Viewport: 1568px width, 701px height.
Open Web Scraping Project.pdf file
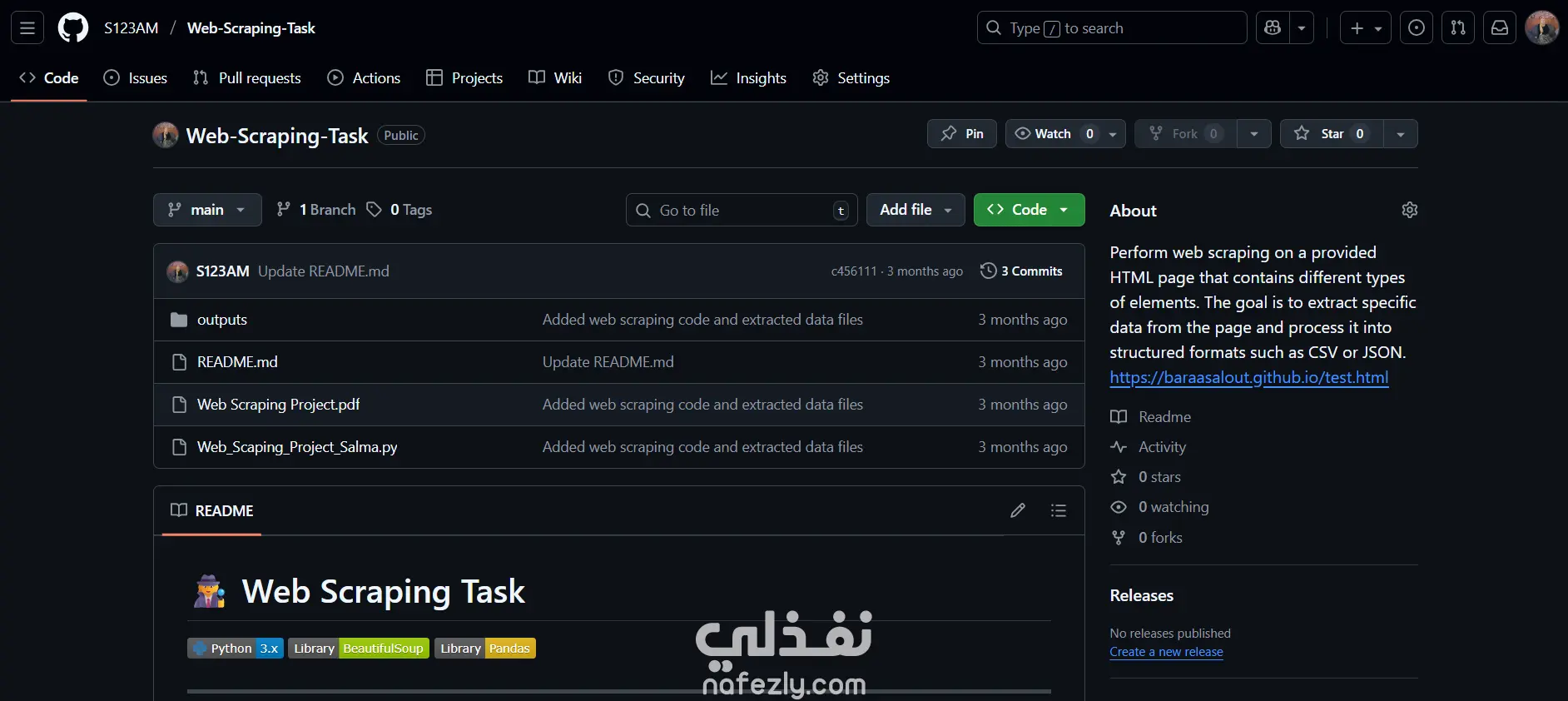click(x=278, y=405)
